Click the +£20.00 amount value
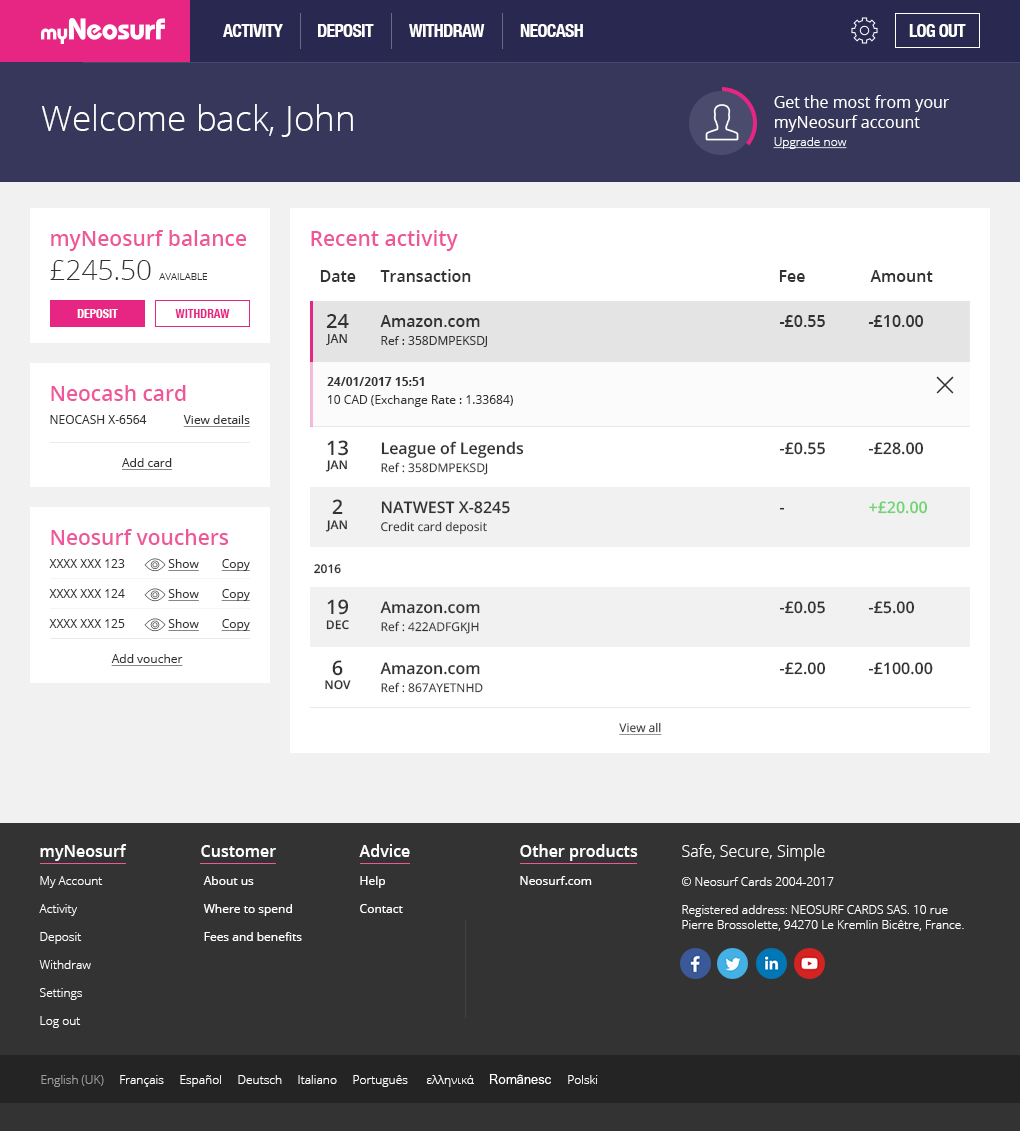 pos(897,508)
